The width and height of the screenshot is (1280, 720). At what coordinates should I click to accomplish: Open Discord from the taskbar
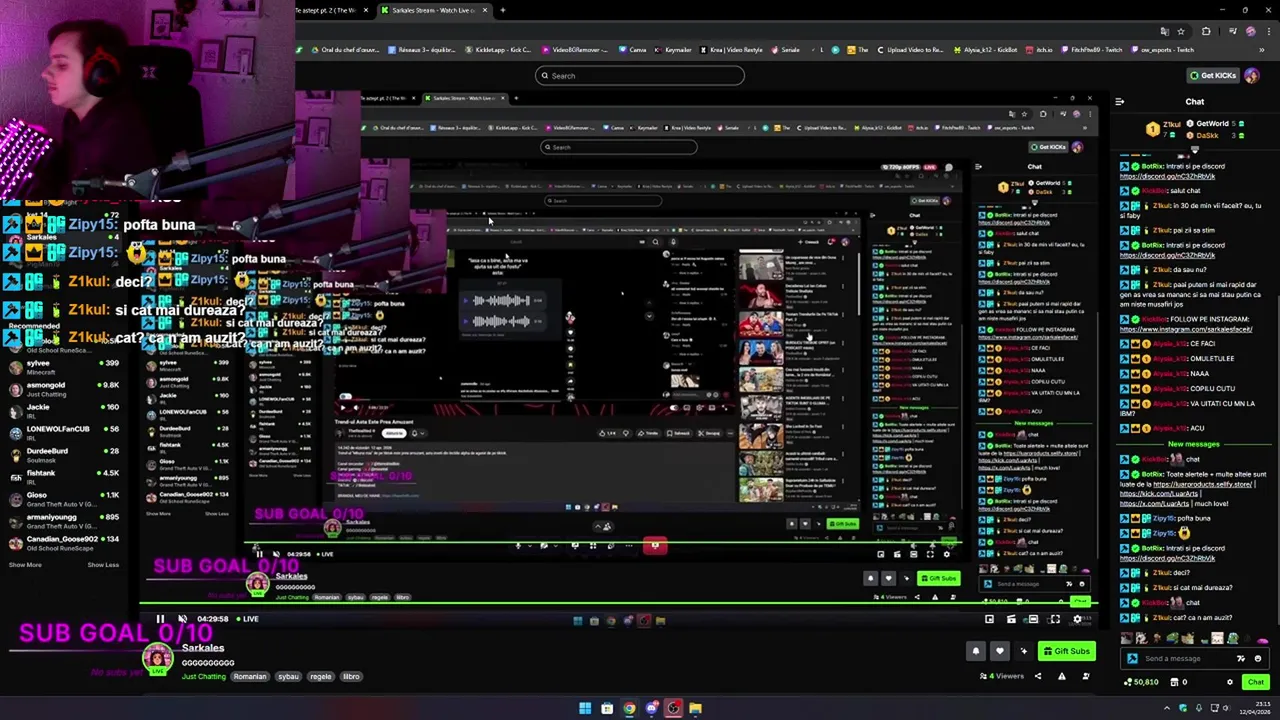tap(651, 709)
